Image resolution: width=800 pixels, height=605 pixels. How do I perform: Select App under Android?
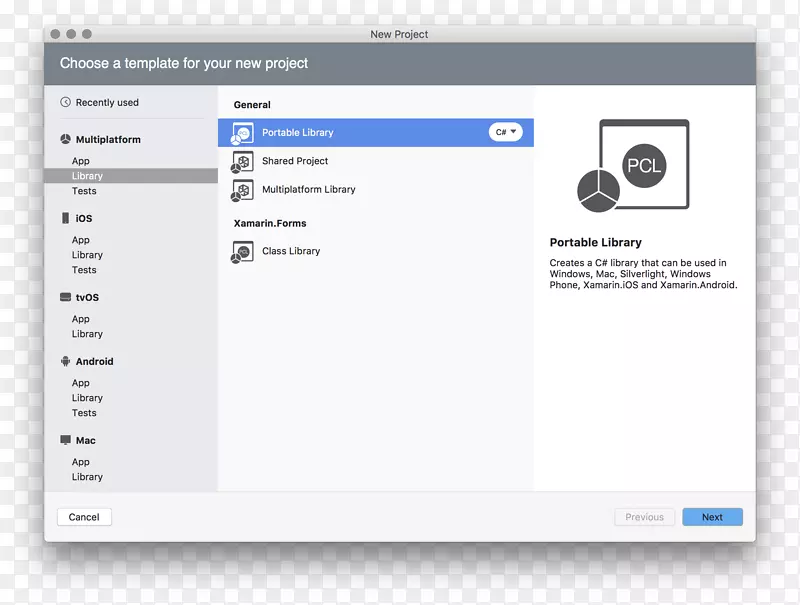(x=82, y=382)
